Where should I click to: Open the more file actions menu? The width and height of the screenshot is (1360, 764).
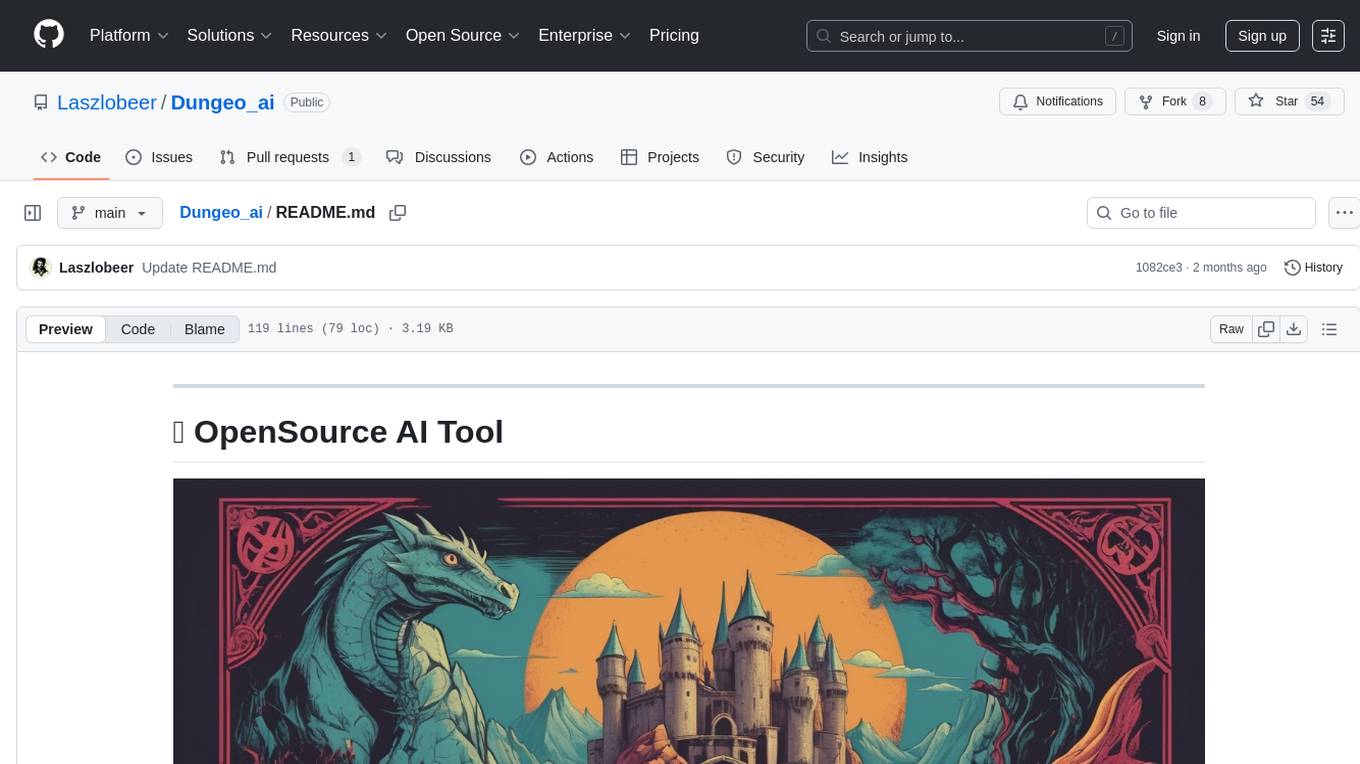click(1345, 213)
